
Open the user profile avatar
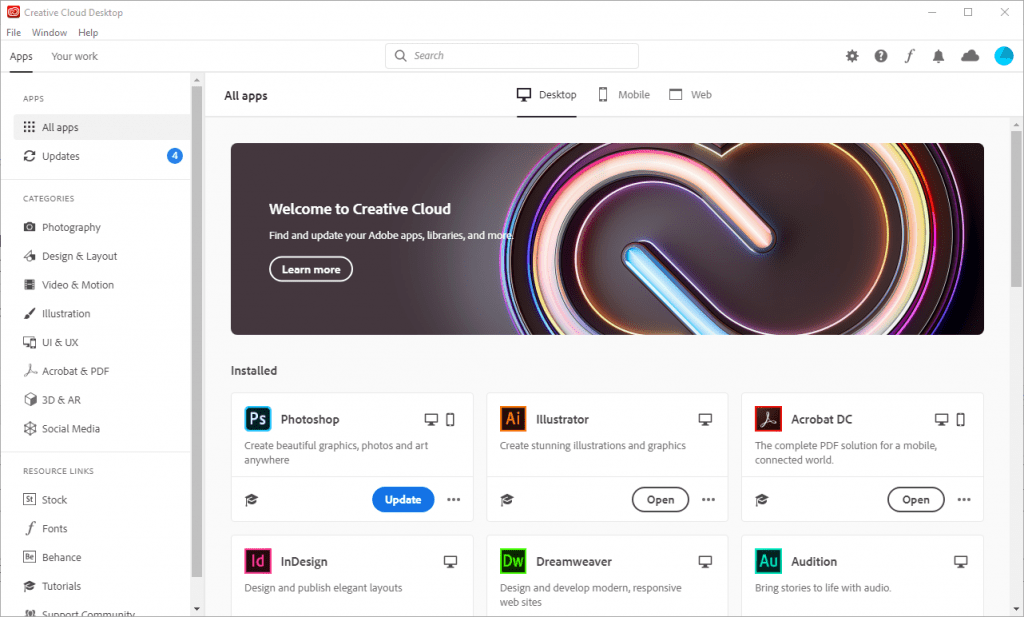coord(1004,56)
